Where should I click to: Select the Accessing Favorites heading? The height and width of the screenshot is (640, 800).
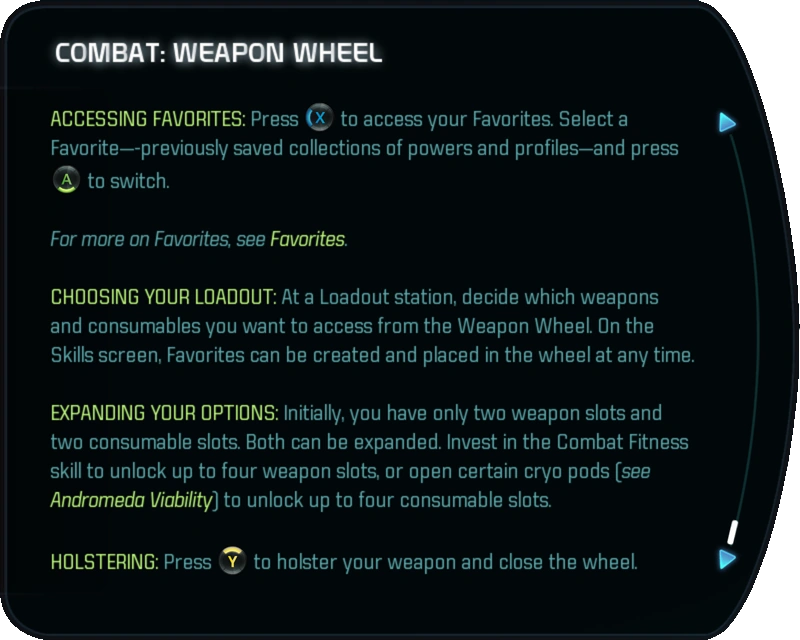click(x=147, y=119)
